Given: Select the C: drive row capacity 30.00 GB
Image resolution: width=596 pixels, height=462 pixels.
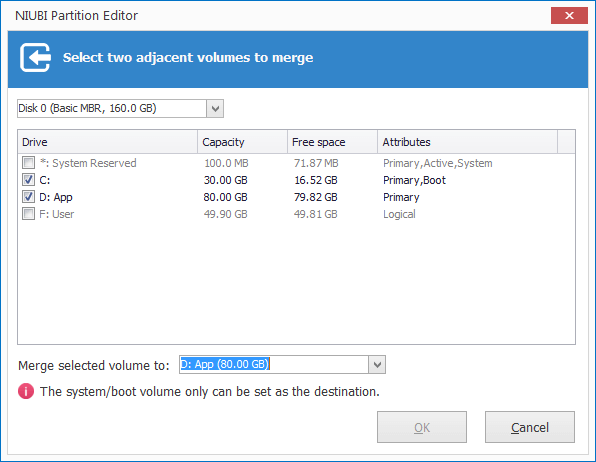Looking at the screenshot, I should tap(225, 180).
